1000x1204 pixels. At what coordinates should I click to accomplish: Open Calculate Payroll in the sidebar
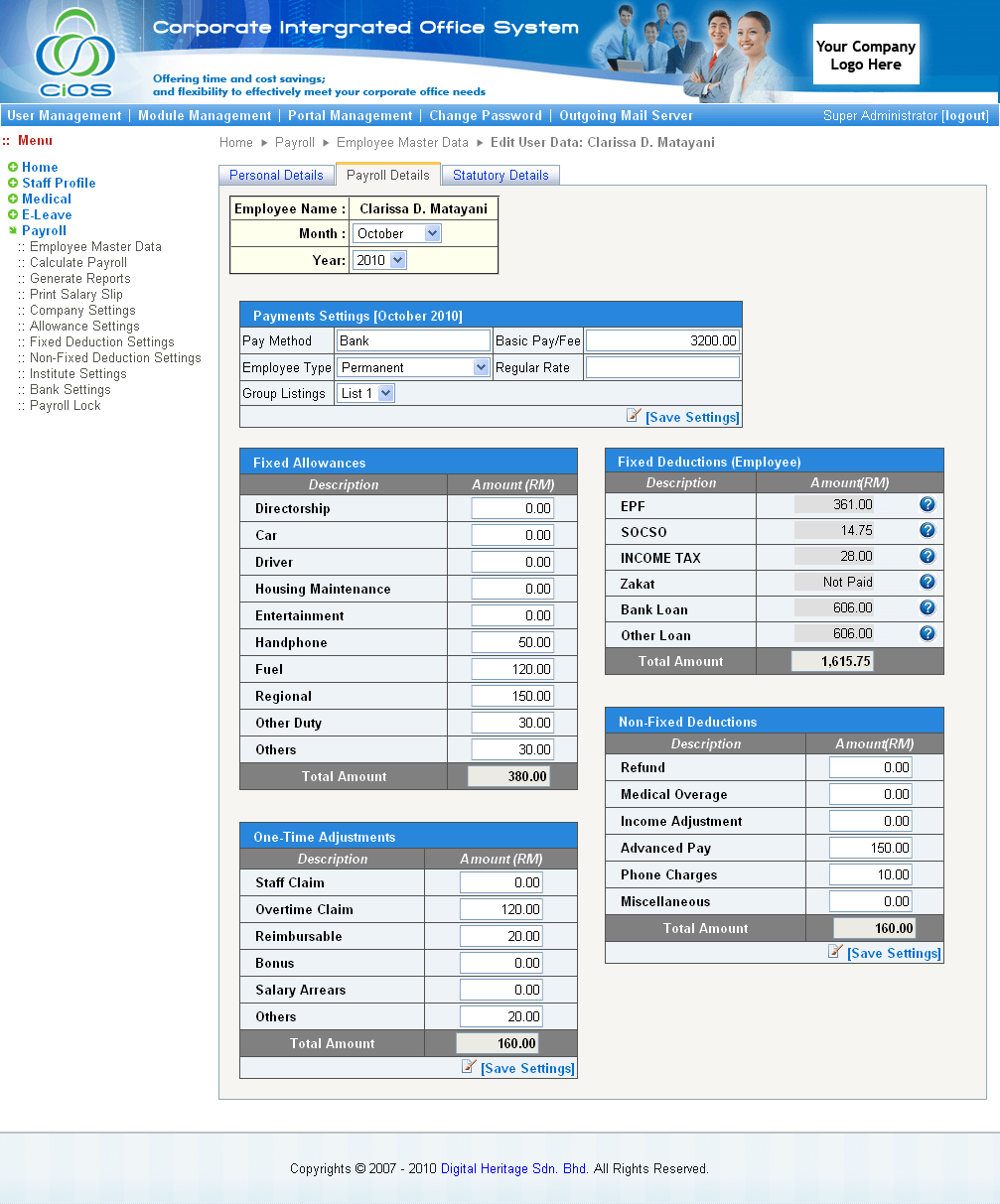coord(78,262)
